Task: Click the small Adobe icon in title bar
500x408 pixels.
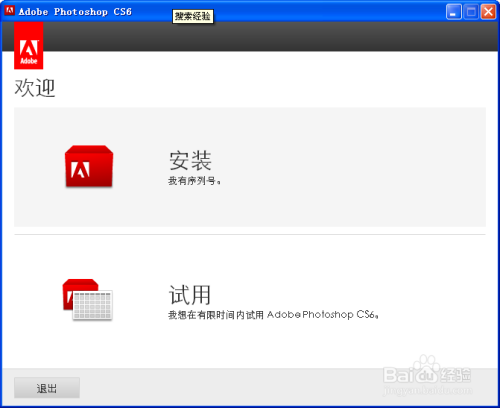Action: [x=9, y=11]
